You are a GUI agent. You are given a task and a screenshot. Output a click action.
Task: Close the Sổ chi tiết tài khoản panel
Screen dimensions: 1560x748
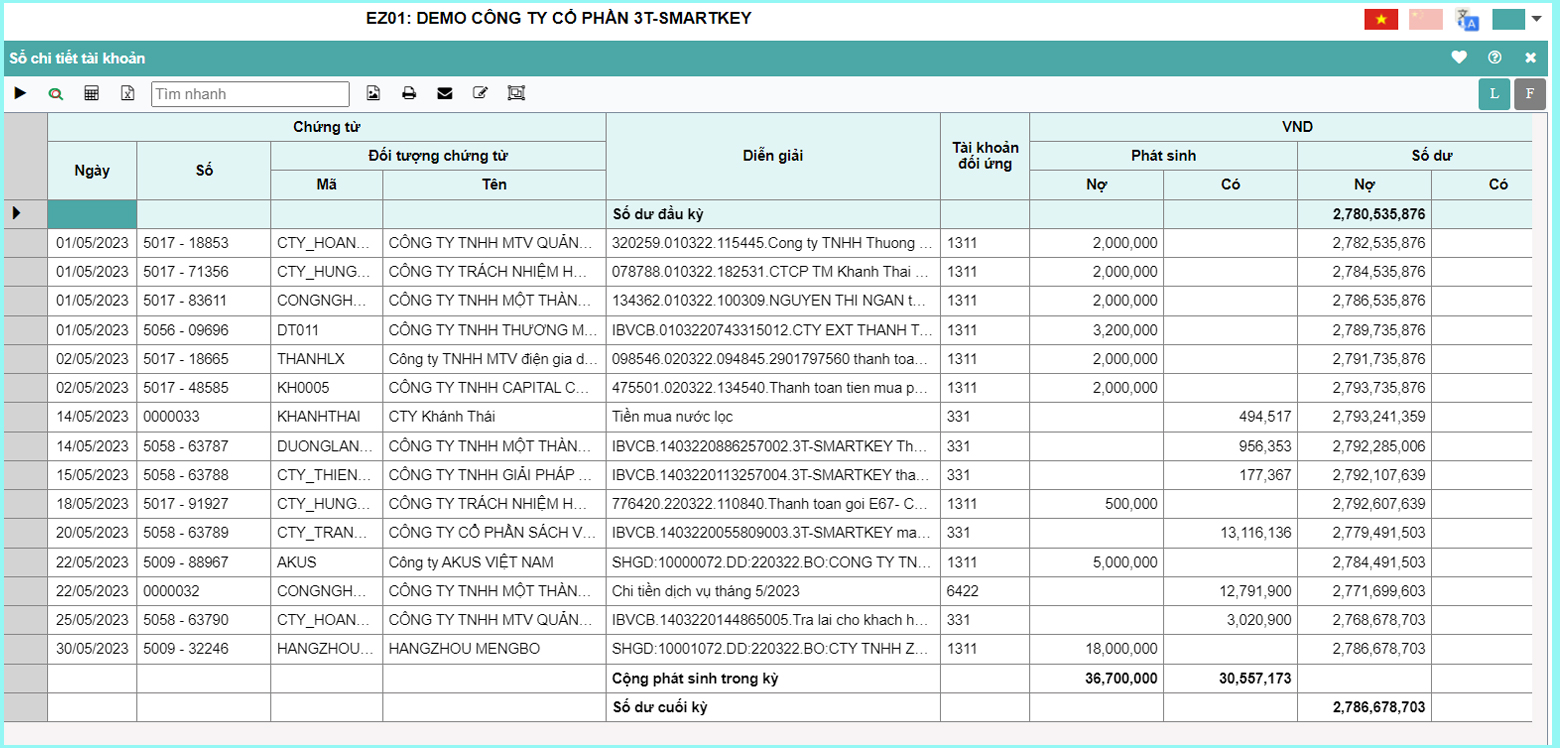click(x=1530, y=58)
